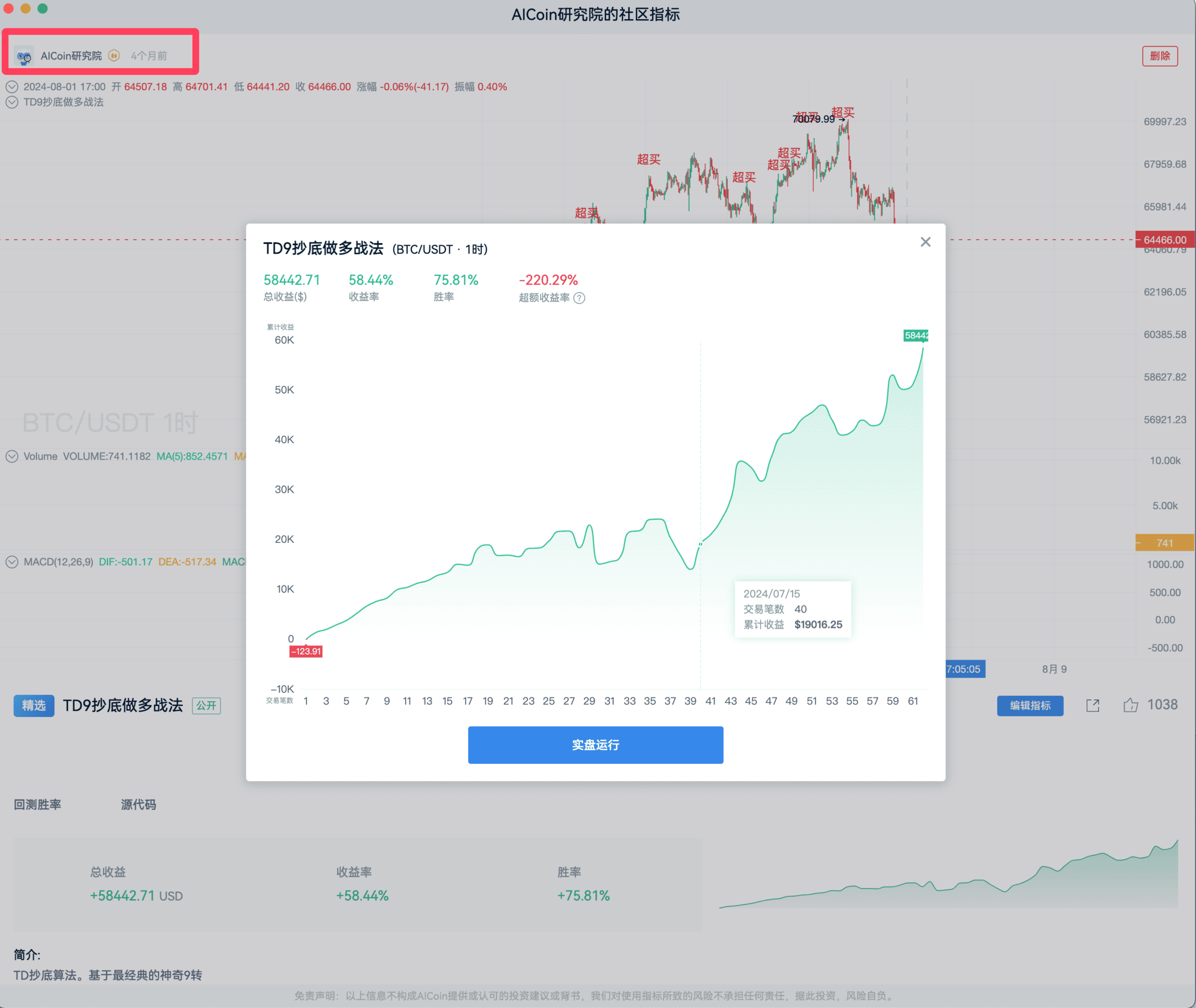Open the AICoin研究院 author avatar

24,56
